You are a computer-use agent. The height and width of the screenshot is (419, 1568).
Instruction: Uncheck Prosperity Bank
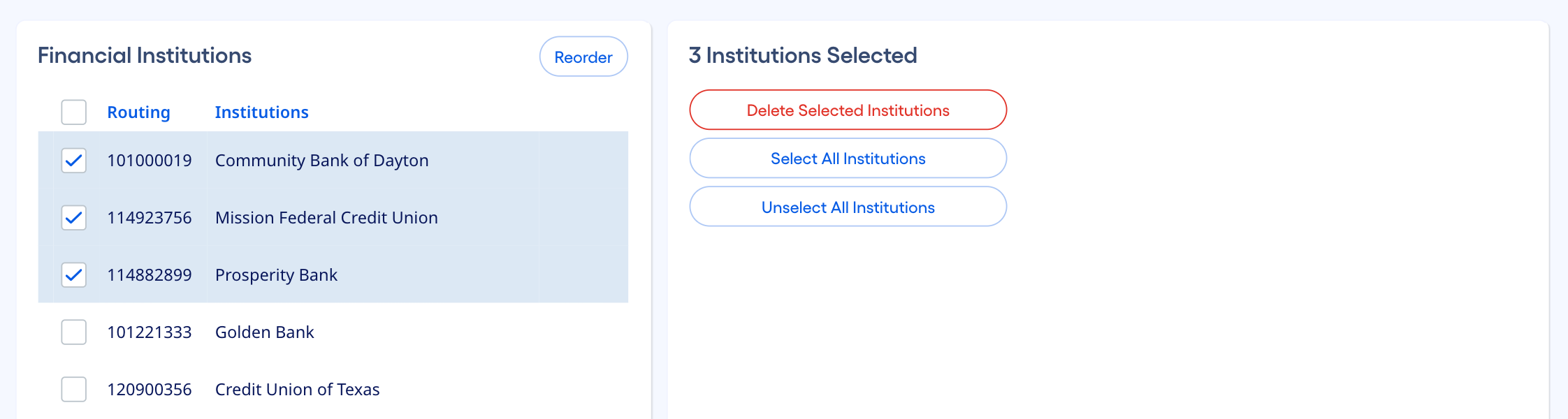tap(73, 274)
